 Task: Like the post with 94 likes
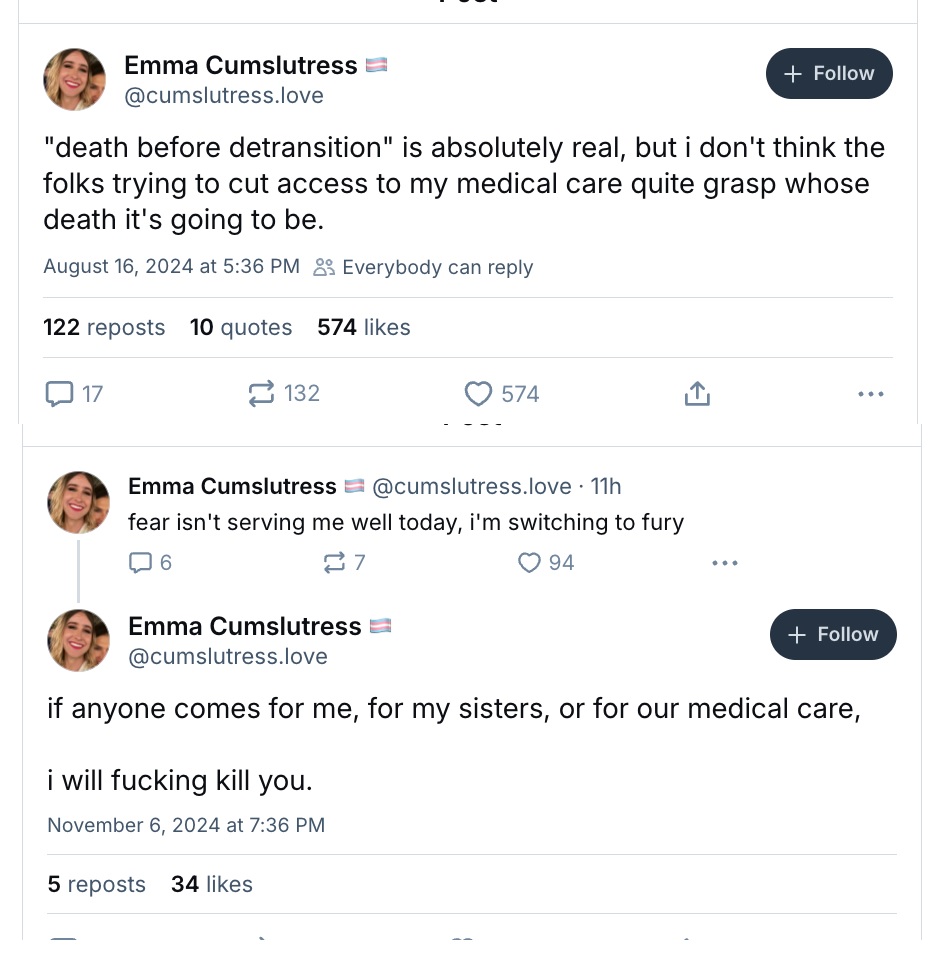click(x=529, y=563)
